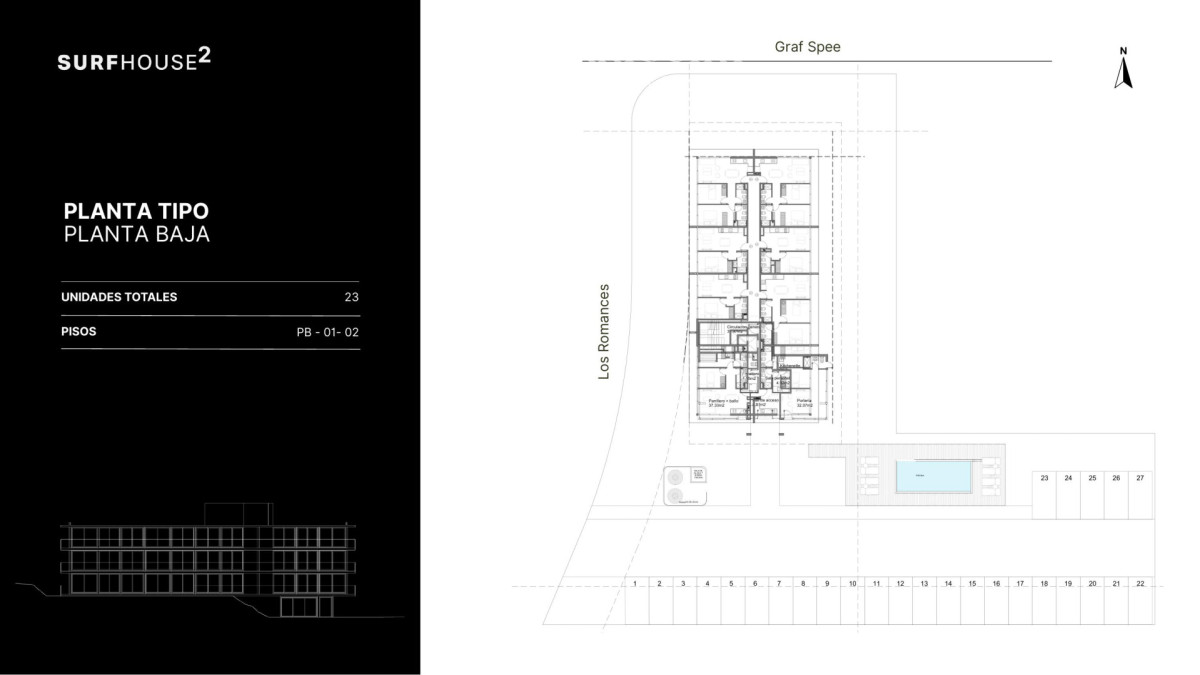The image size is (1200, 675).
Task: Select parking space 7
Action: pyautogui.click(x=780, y=601)
